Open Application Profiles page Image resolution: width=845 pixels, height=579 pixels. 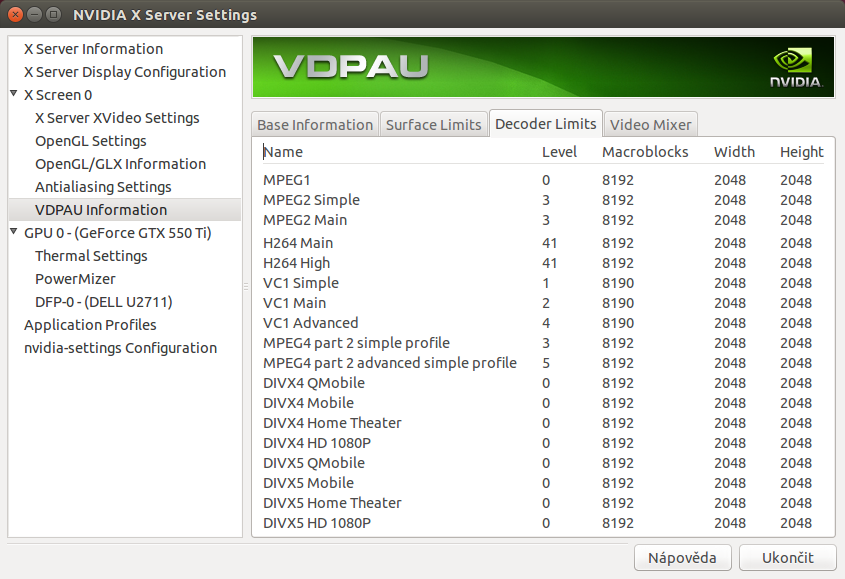click(90, 325)
